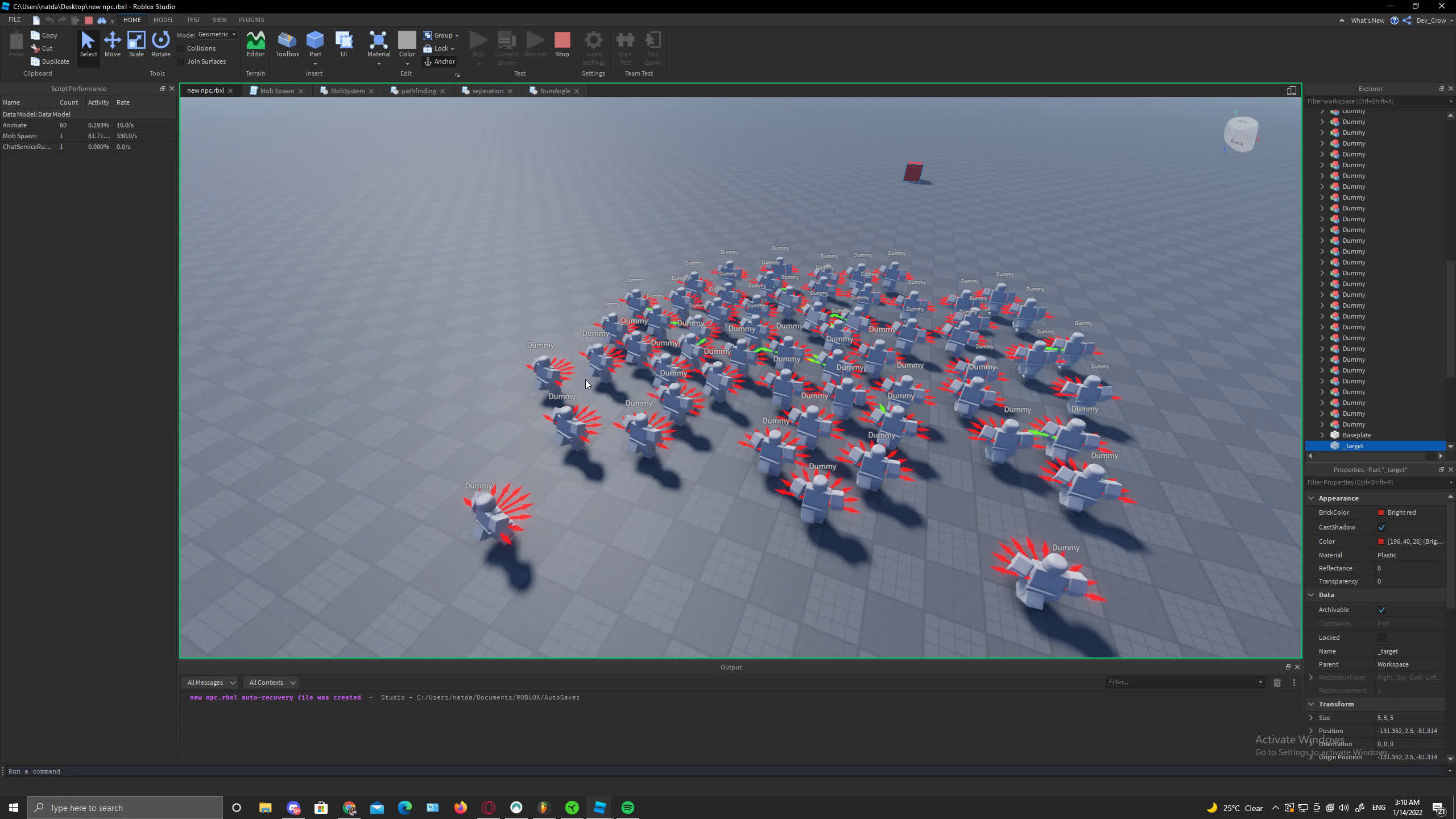The width and height of the screenshot is (1456, 819).
Task: Select the Rotate tool
Action: [160, 44]
